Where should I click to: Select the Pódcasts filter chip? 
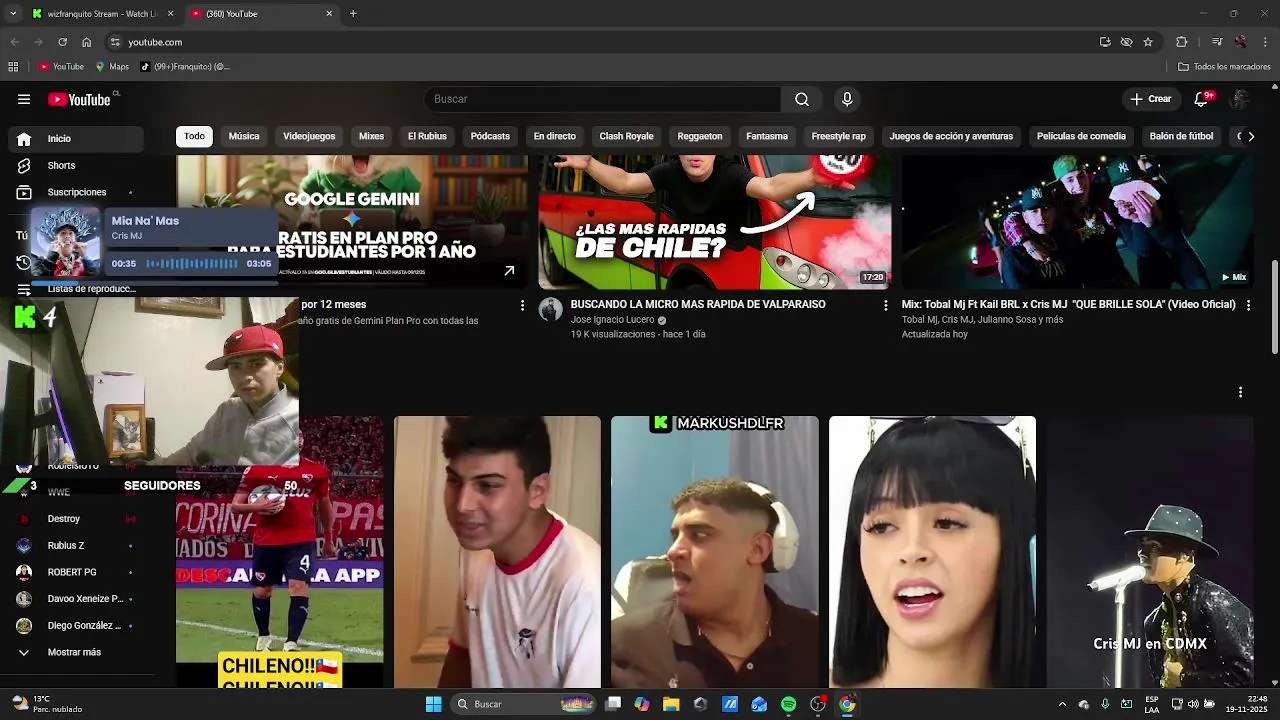[490, 136]
